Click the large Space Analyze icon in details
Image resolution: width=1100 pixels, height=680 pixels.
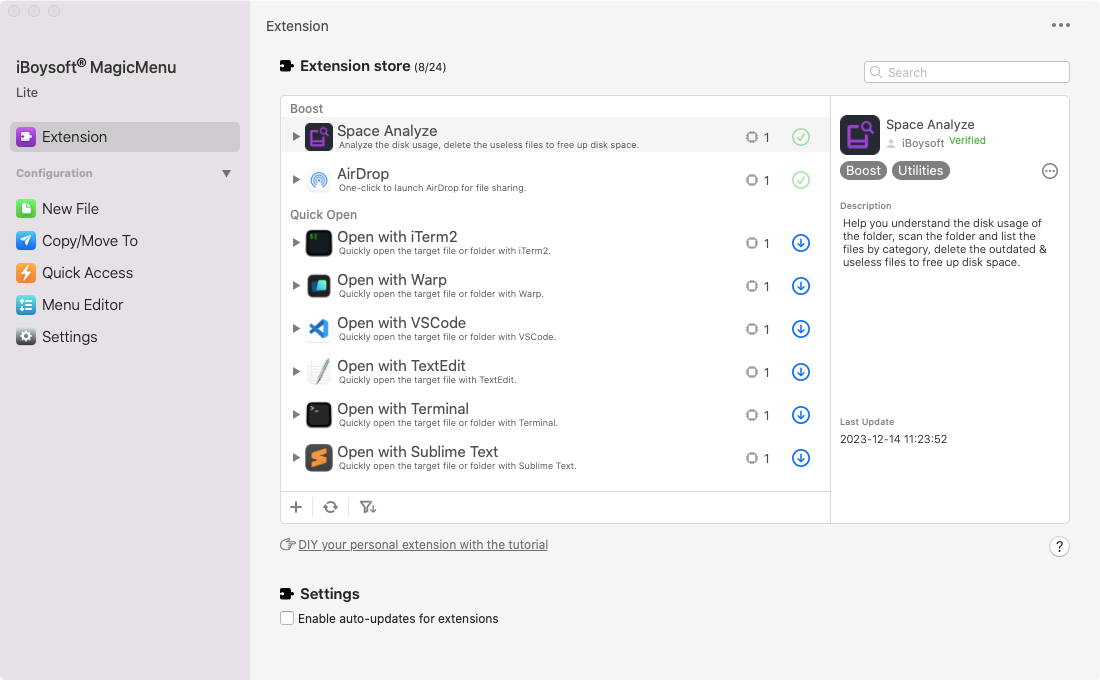pos(859,135)
